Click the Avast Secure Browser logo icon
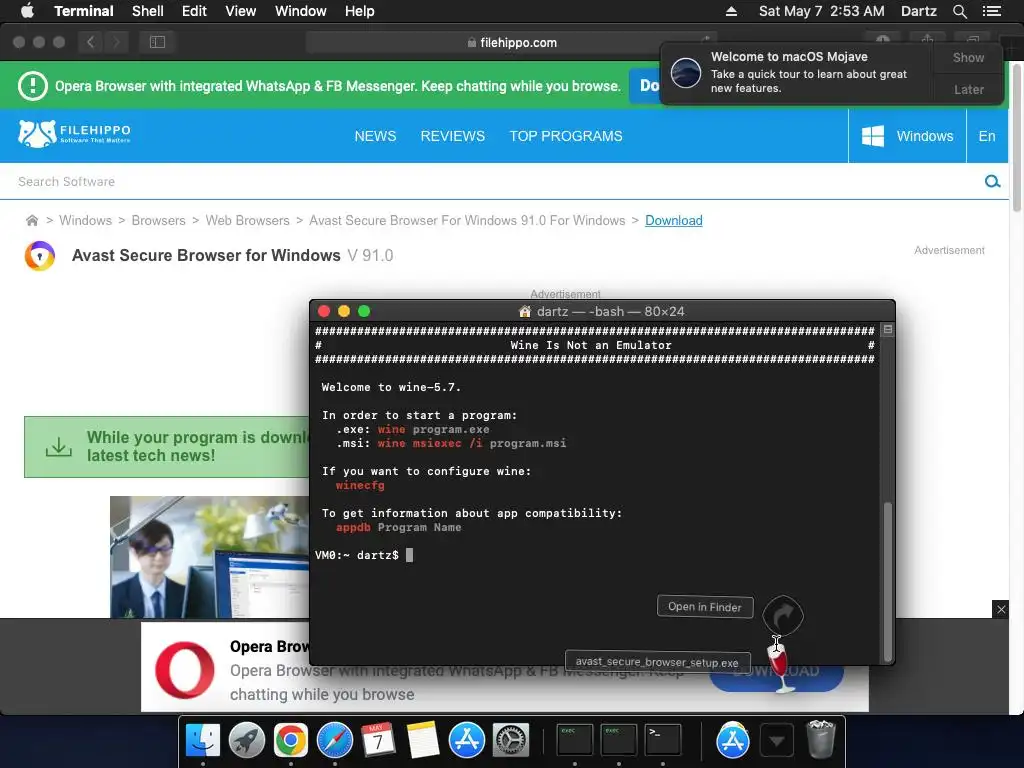Screen dimensions: 1024x768 [40, 255]
